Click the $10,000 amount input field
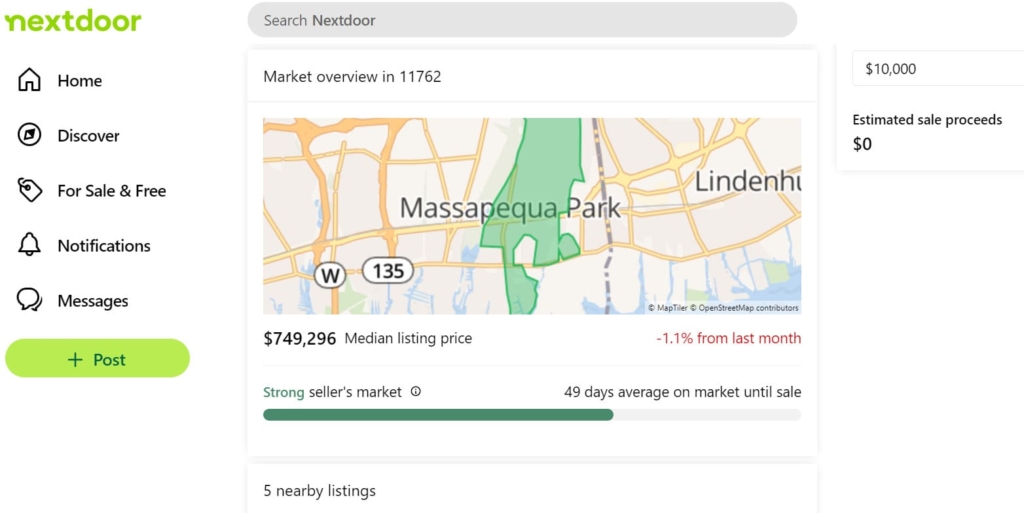The image size is (1024, 513). coord(938,69)
